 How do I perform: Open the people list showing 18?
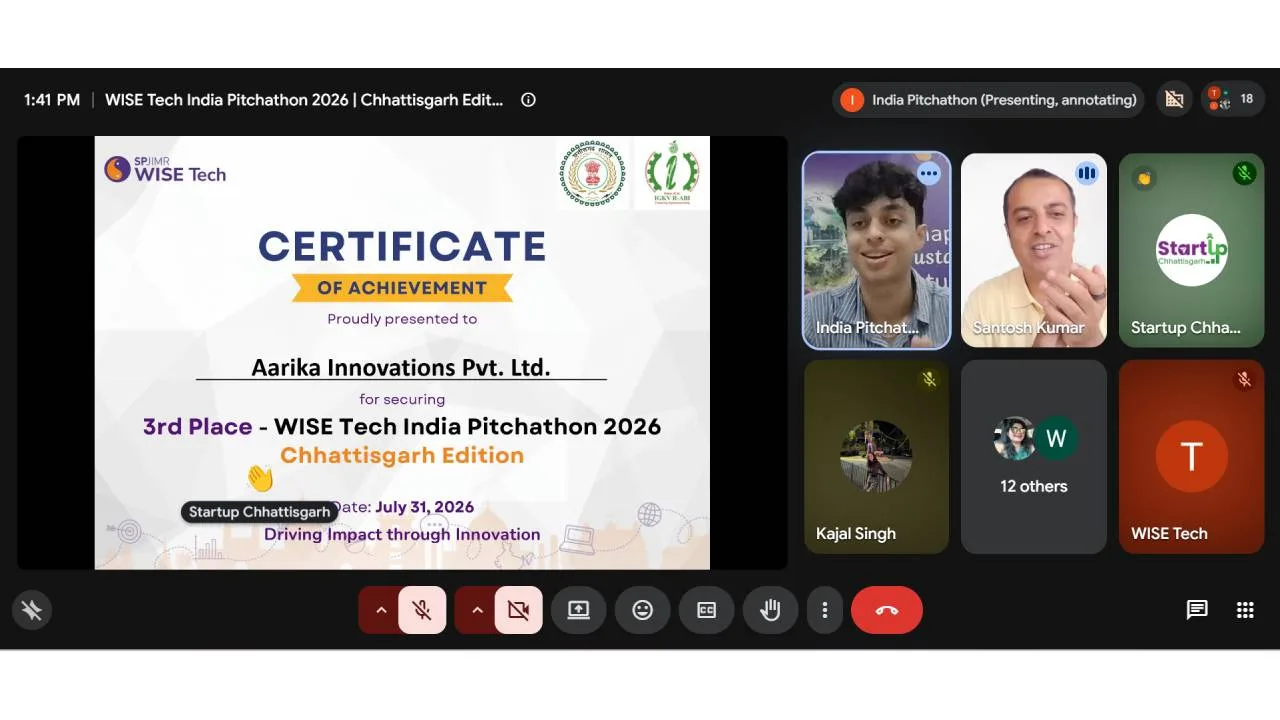[1232, 99]
